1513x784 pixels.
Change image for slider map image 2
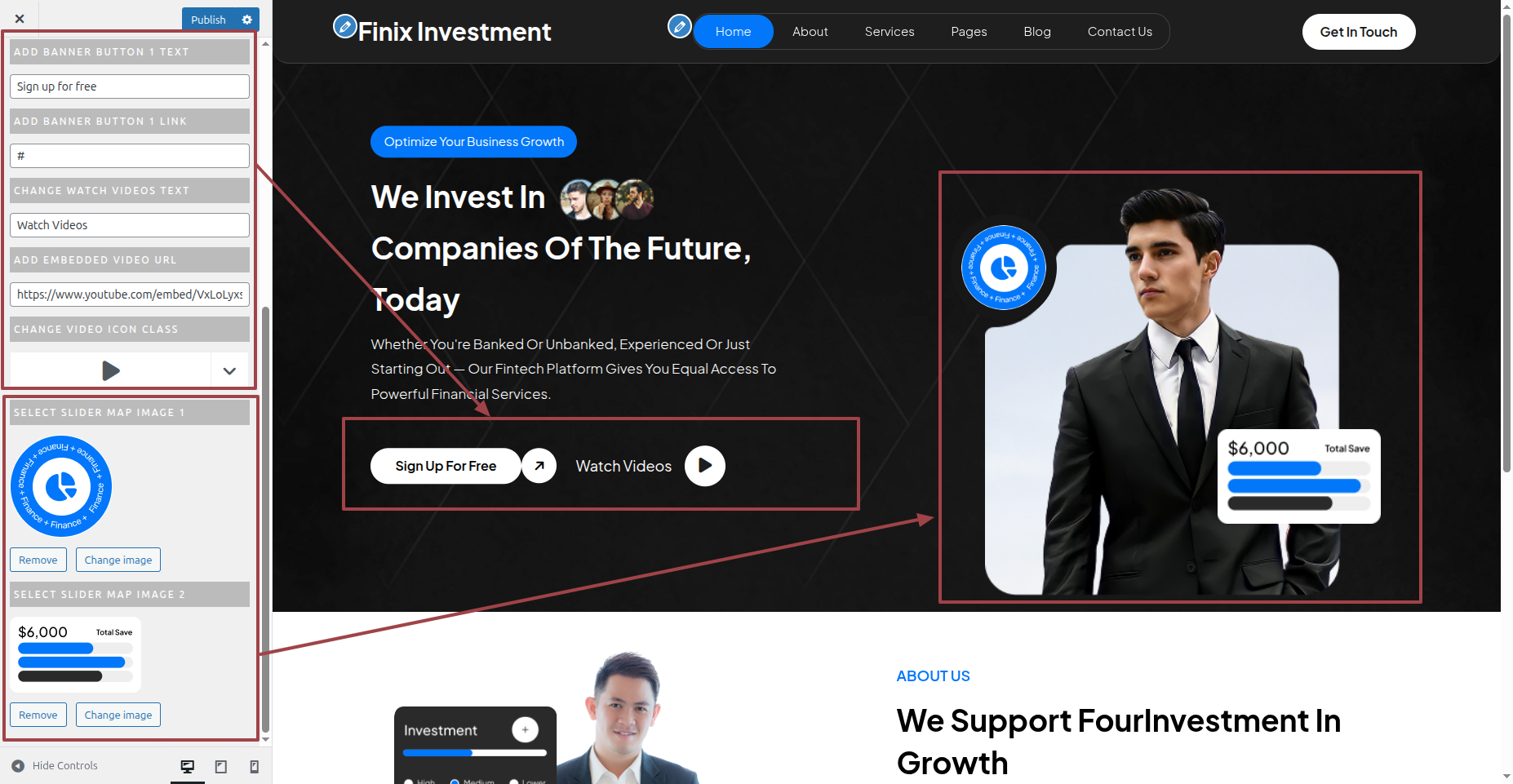coord(118,715)
